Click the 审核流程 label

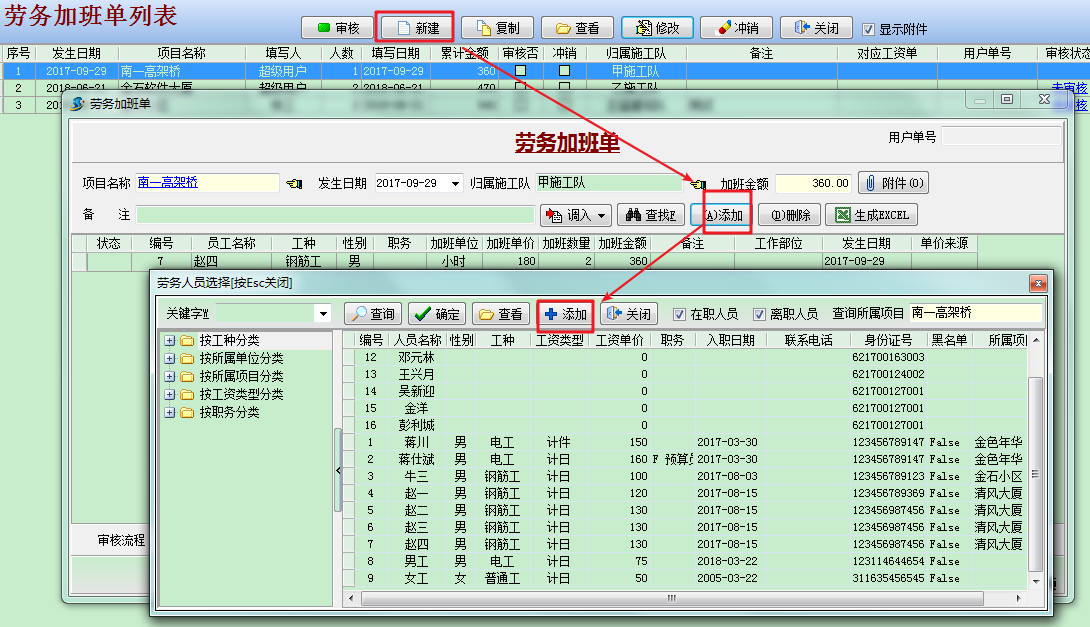point(121,540)
